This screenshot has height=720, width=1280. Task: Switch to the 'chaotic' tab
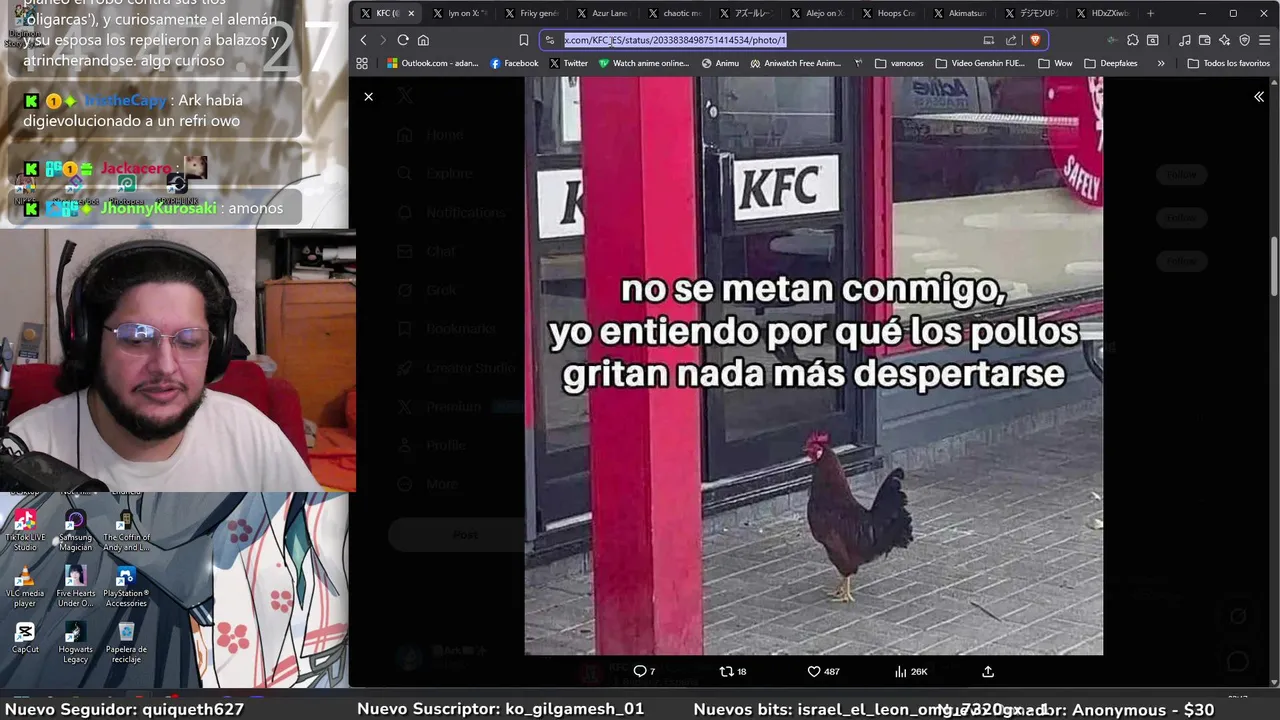(x=674, y=13)
